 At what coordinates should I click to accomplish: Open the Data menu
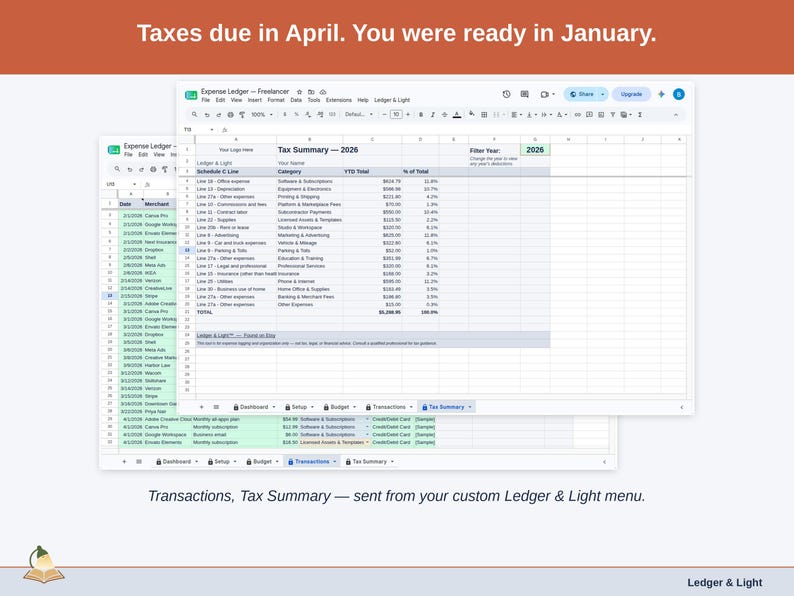click(x=296, y=100)
